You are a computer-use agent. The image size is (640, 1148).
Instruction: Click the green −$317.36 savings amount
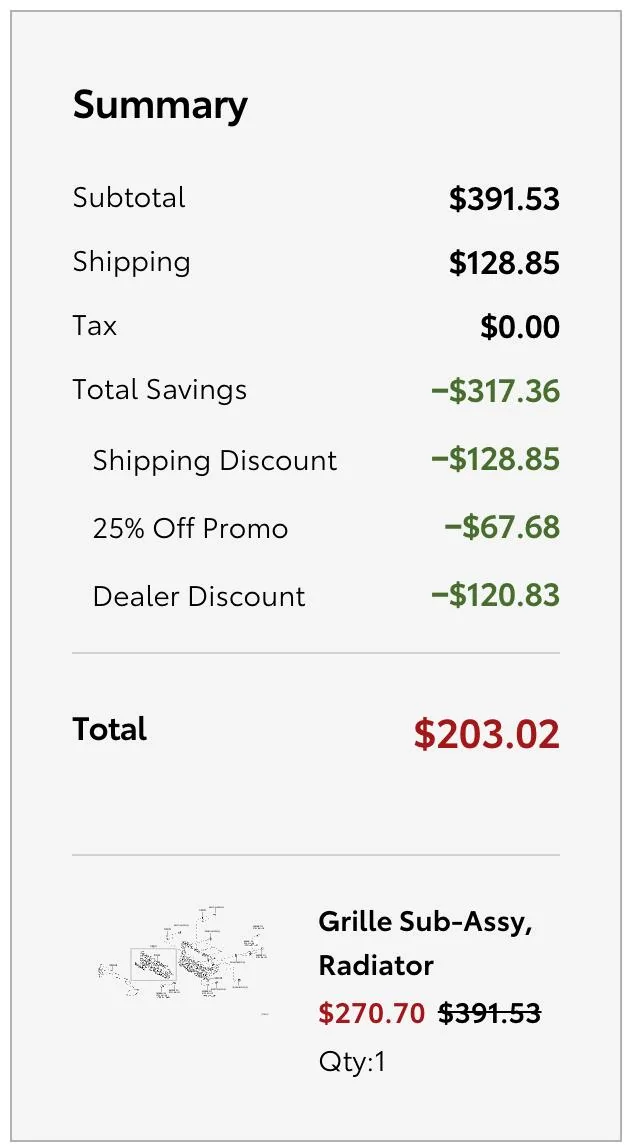pos(496,391)
